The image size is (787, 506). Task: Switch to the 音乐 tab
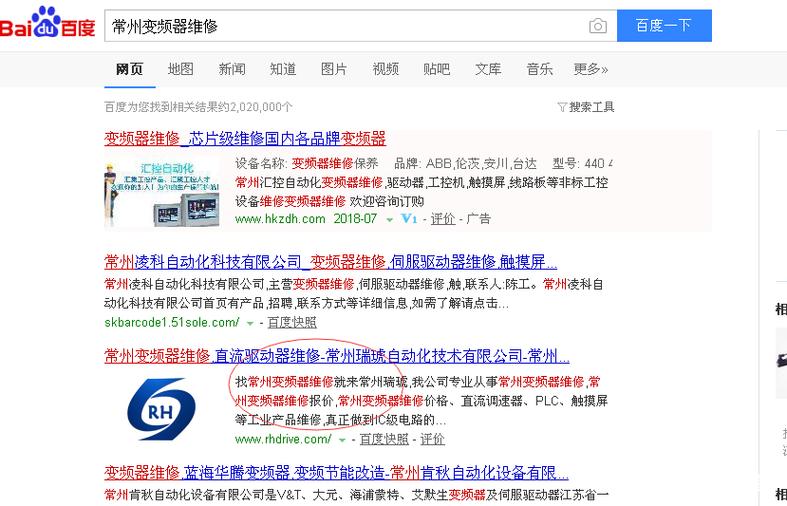coord(540,69)
